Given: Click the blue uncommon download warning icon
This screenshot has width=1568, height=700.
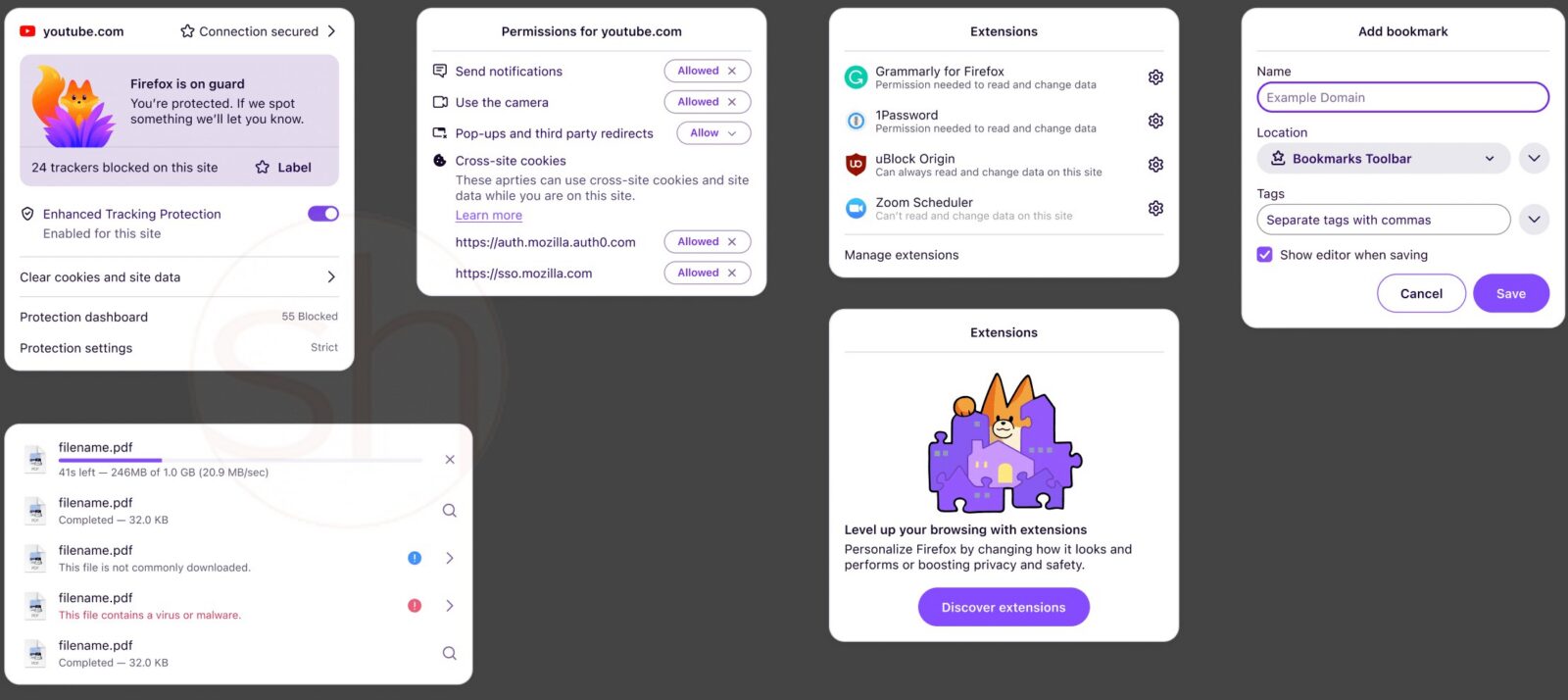Looking at the screenshot, I should [415, 558].
